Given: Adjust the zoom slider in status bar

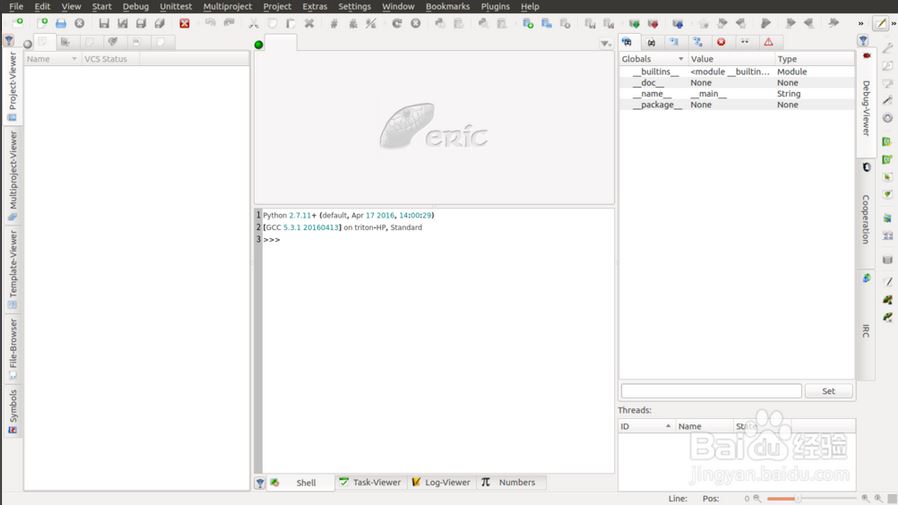Looking at the screenshot, I should point(811,499).
